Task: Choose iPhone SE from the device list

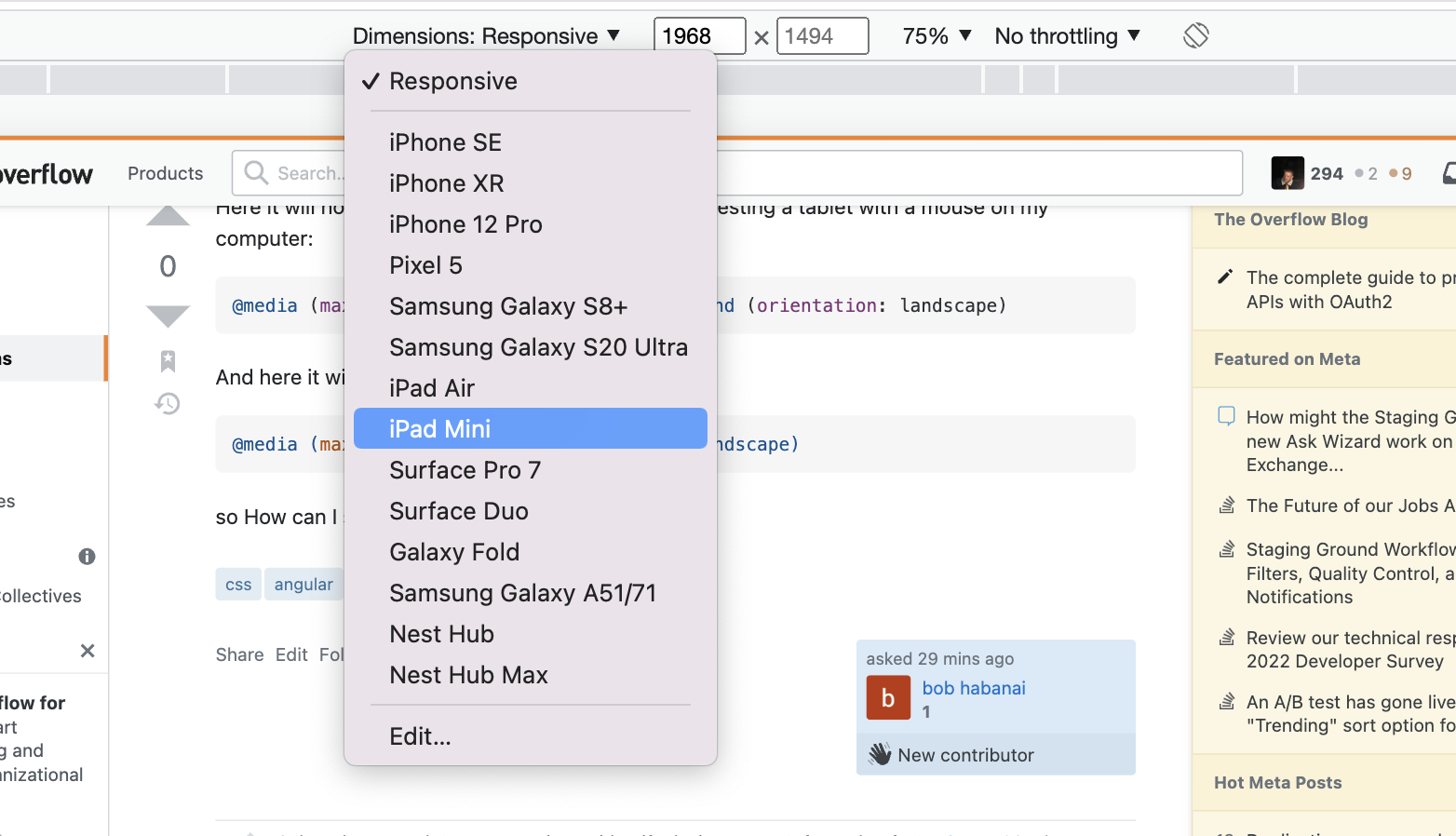Action: (531, 142)
